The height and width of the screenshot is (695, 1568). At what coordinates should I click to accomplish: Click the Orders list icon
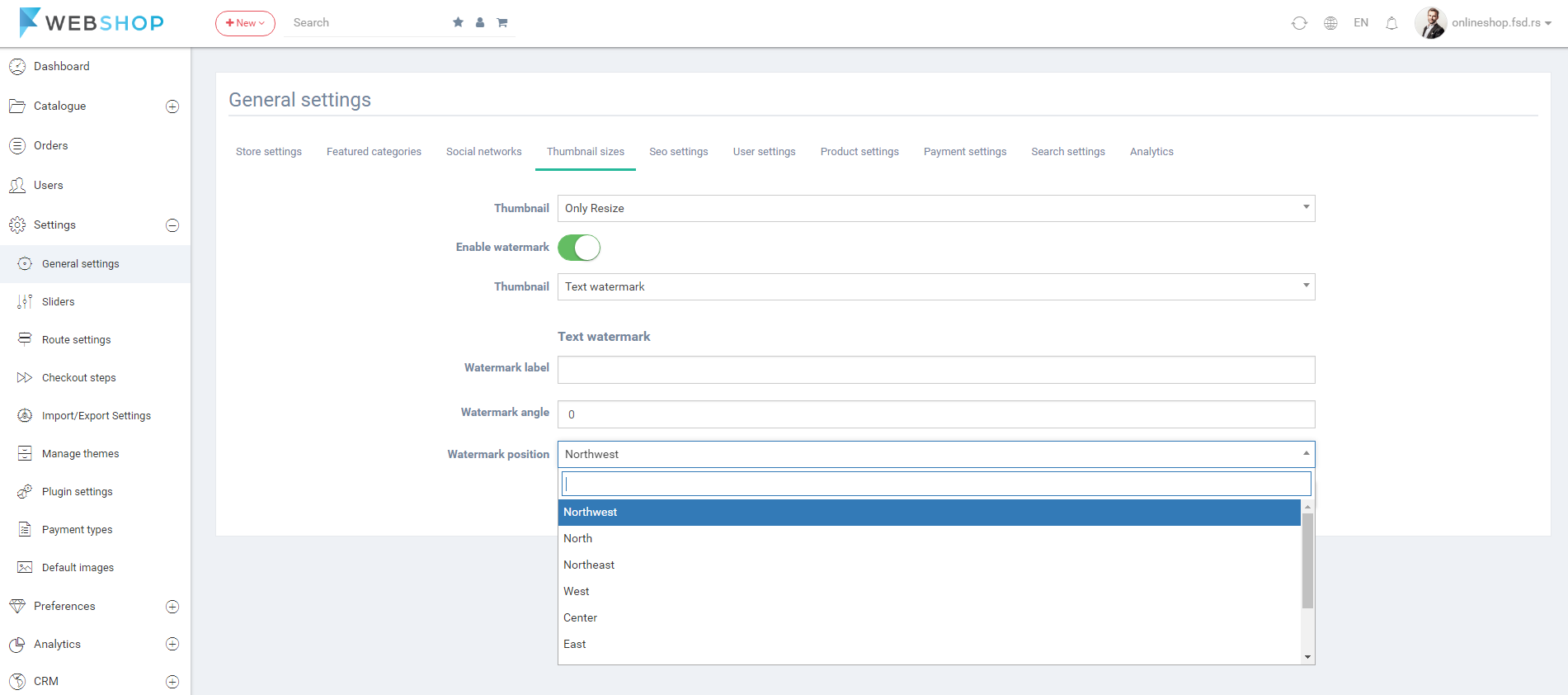(17, 146)
